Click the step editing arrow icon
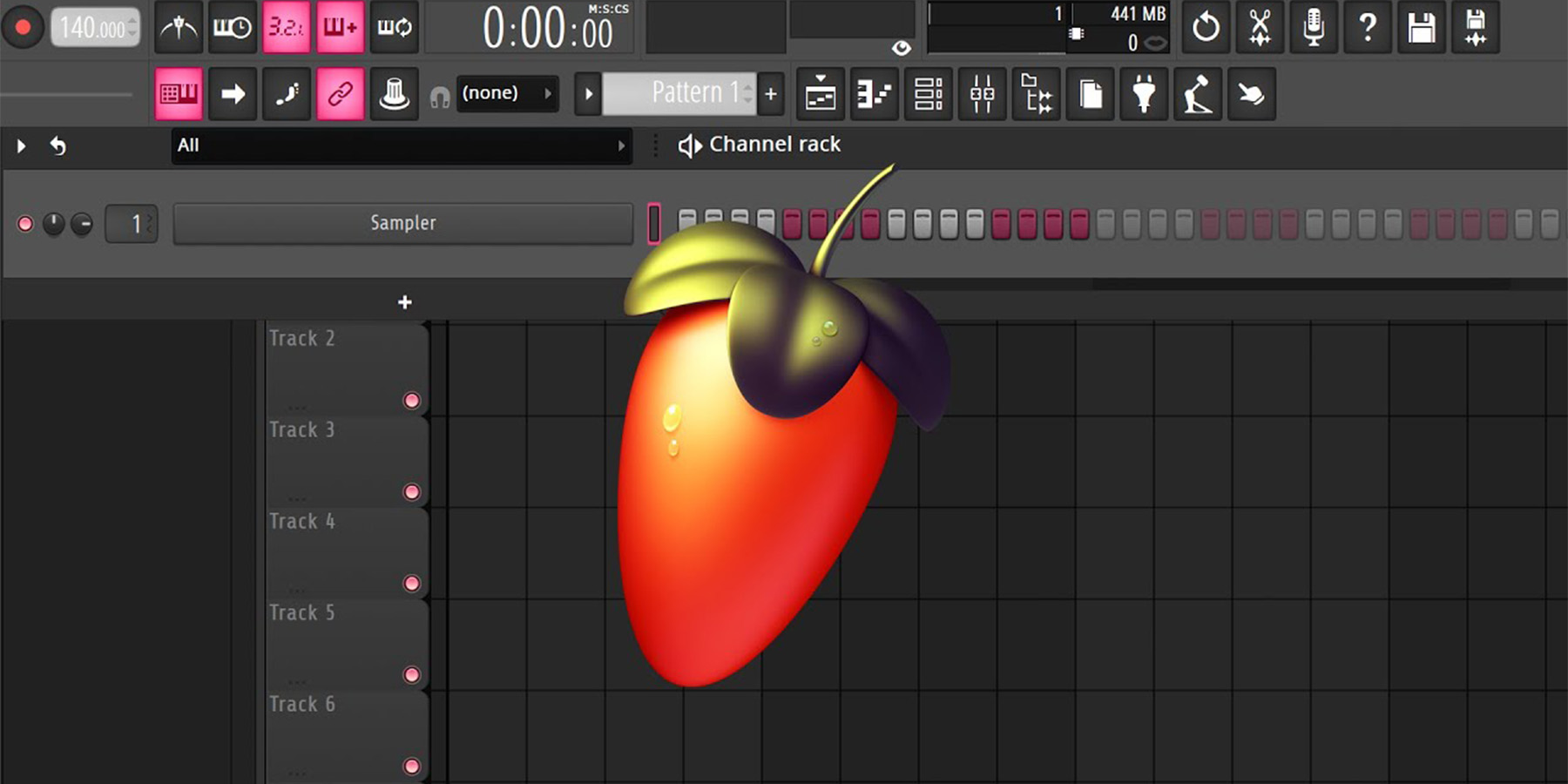Image resolution: width=1568 pixels, height=784 pixels. [233, 93]
